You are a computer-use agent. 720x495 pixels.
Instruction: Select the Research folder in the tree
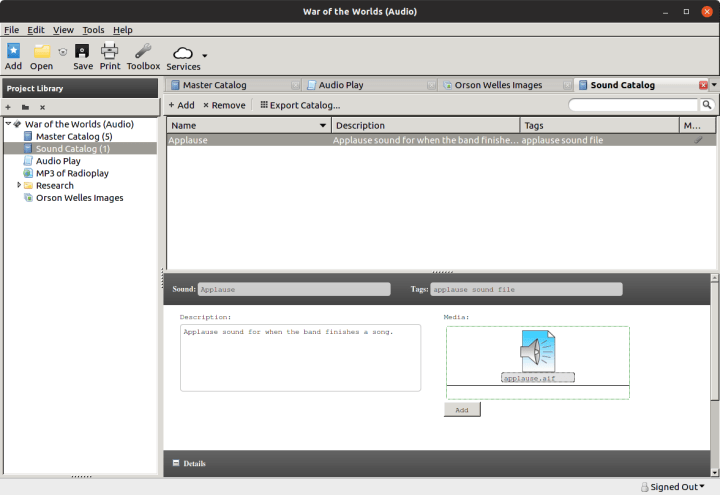click(x=55, y=186)
